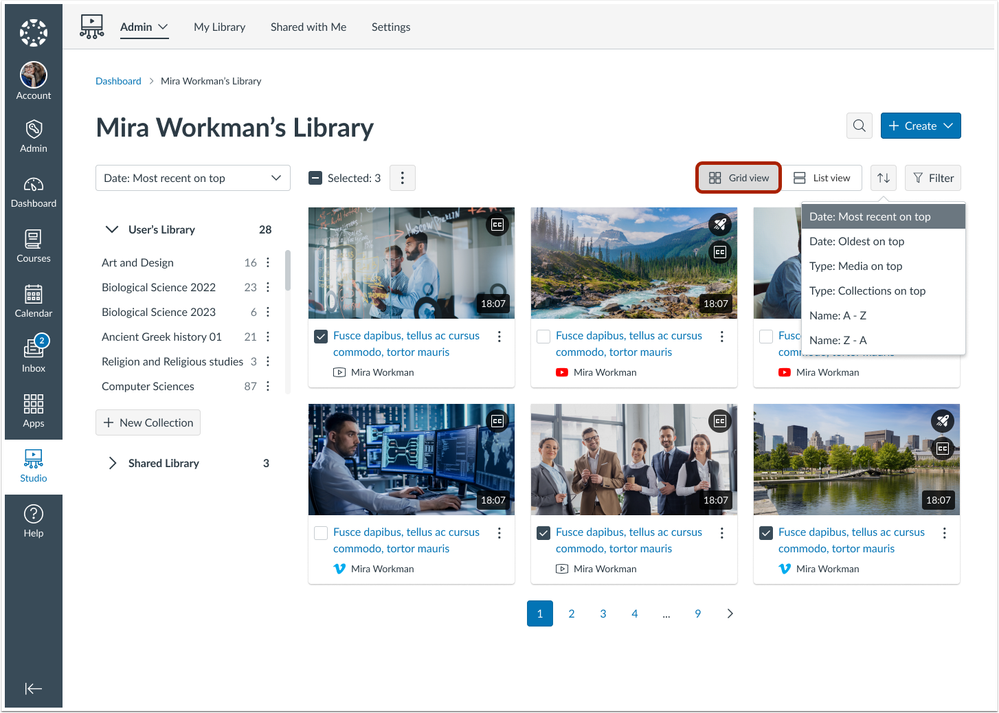Click the search magnifier icon
This screenshot has height=713, width=999.
(858, 126)
